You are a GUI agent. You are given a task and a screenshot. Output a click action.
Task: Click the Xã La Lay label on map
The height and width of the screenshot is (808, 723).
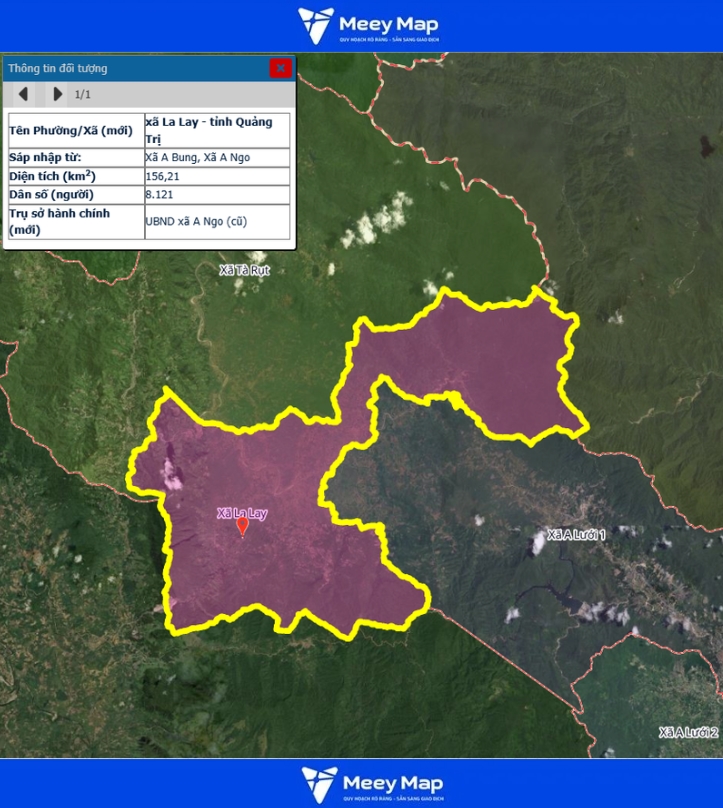[242, 513]
